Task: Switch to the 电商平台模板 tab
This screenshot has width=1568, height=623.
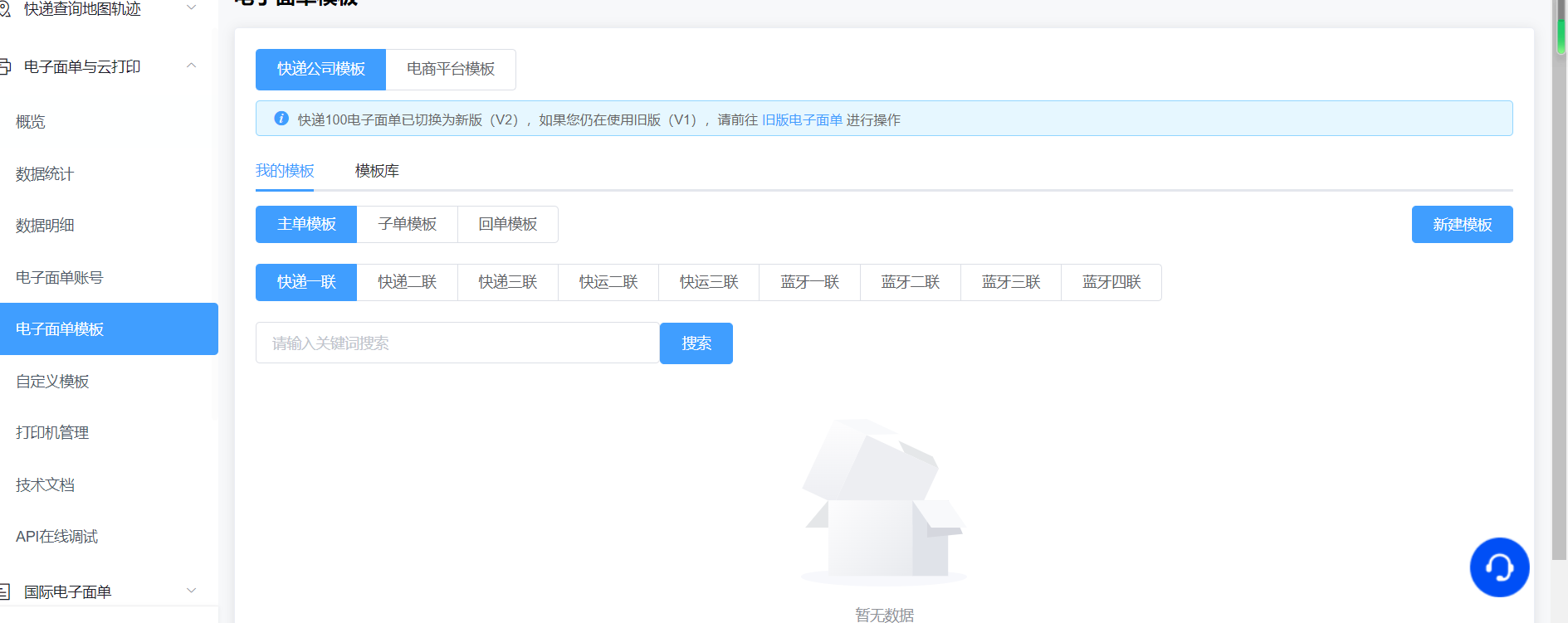Action: [x=451, y=70]
